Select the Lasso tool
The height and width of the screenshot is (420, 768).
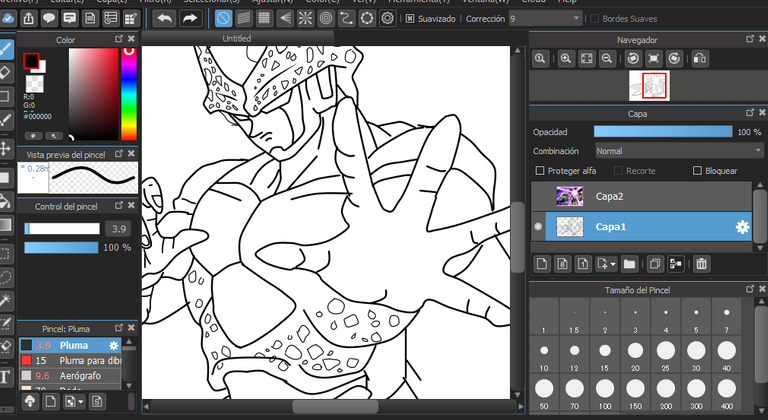pos(5,277)
